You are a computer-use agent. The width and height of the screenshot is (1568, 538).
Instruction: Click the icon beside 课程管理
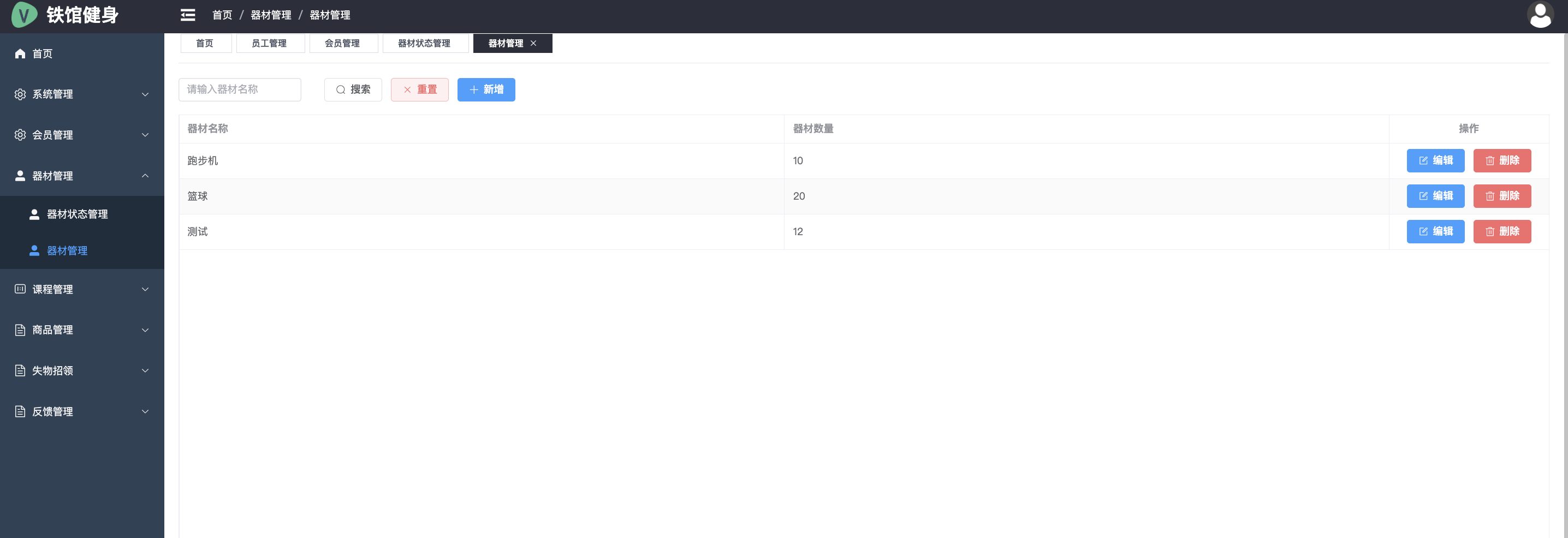point(20,289)
